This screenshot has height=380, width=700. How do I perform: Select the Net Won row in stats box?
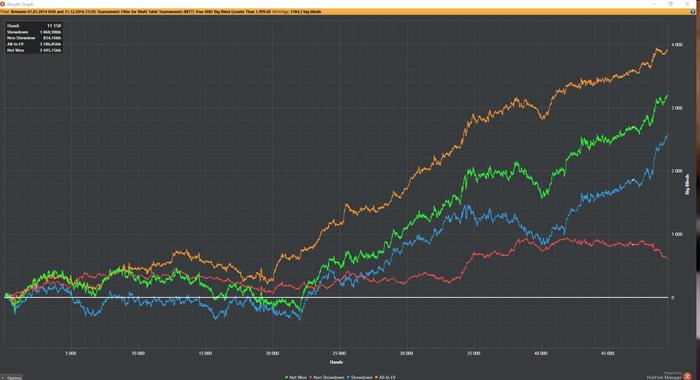click(x=34, y=50)
